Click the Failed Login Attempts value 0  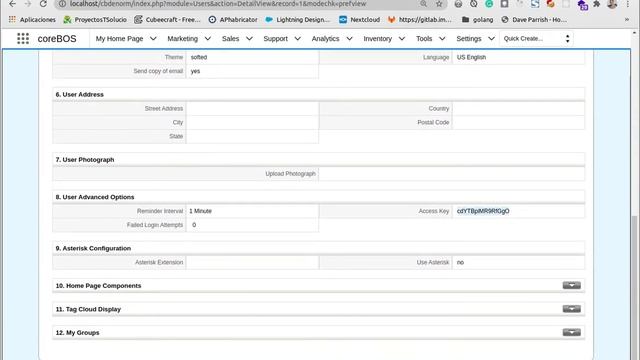pos(194,225)
